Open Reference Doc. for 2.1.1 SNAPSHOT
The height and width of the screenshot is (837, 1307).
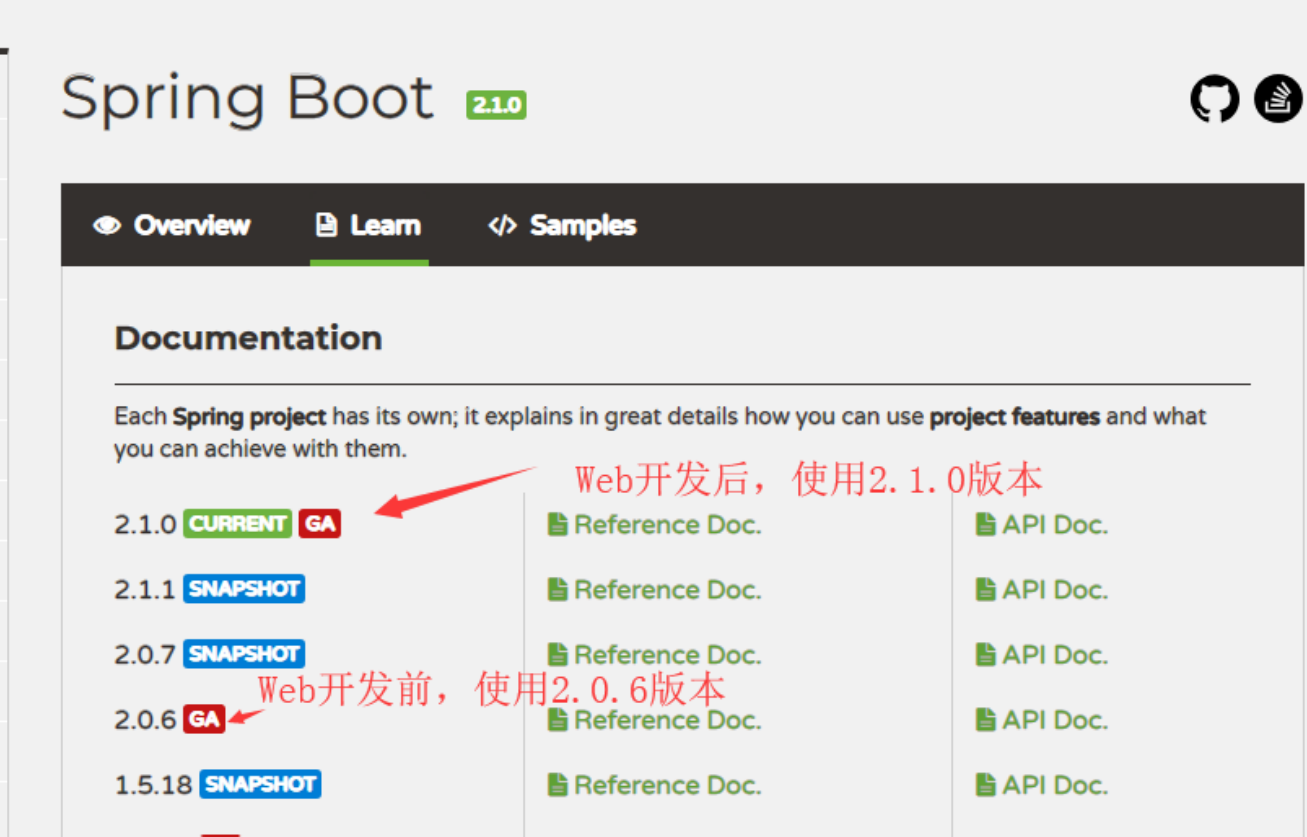(655, 589)
